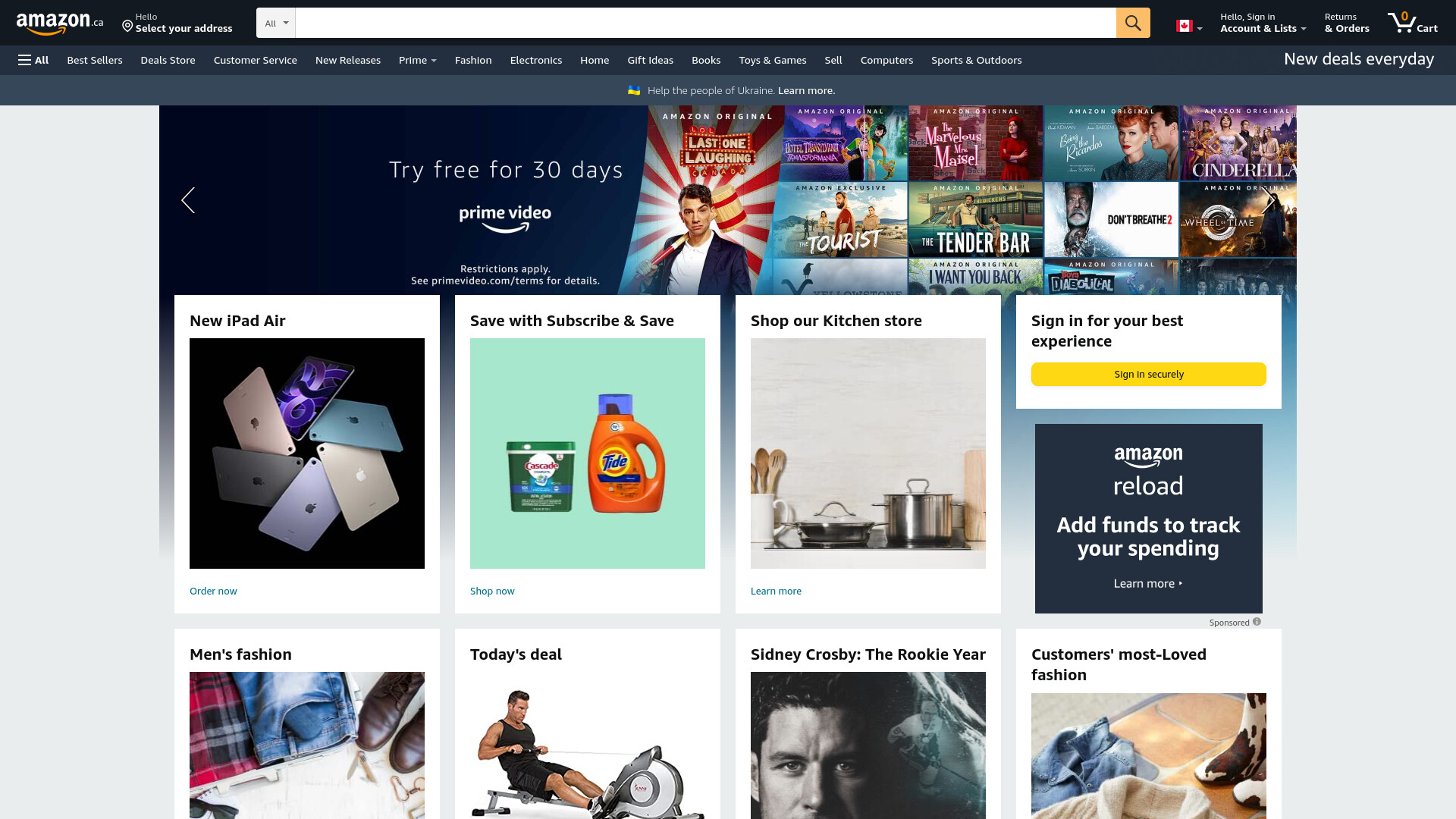This screenshot has width=1456, height=819.
Task: Click the iPad Air product image
Action: coord(307,453)
